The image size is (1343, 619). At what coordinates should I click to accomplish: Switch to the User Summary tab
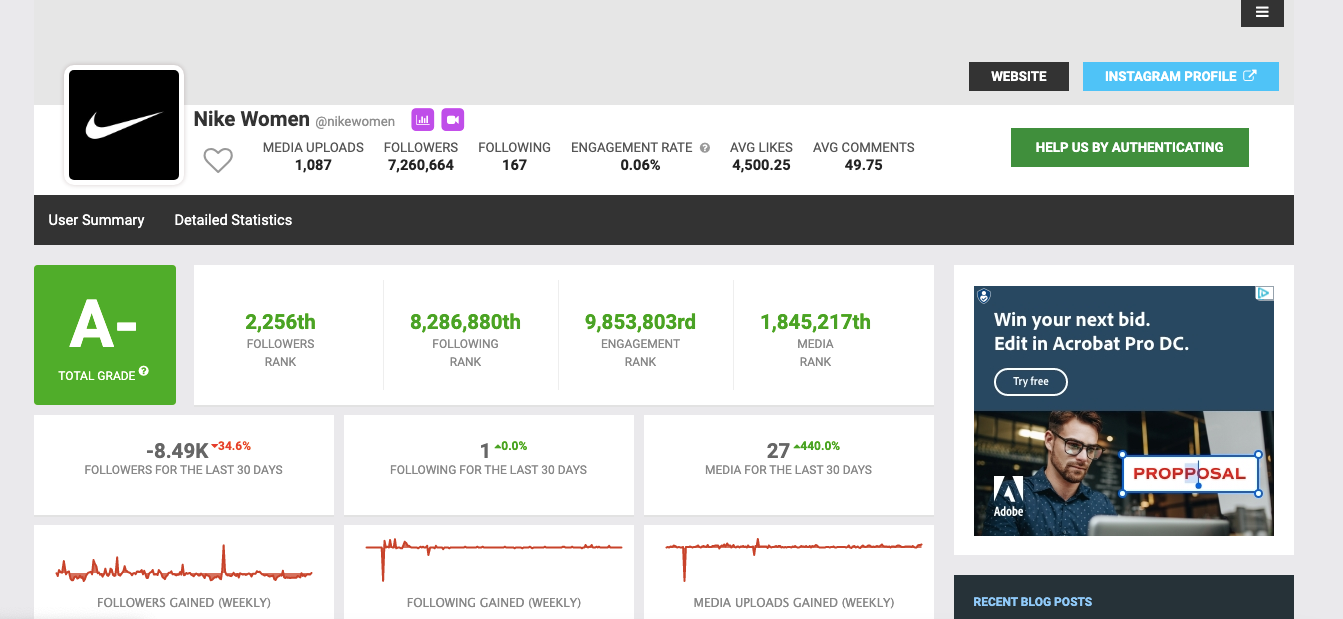[96, 220]
